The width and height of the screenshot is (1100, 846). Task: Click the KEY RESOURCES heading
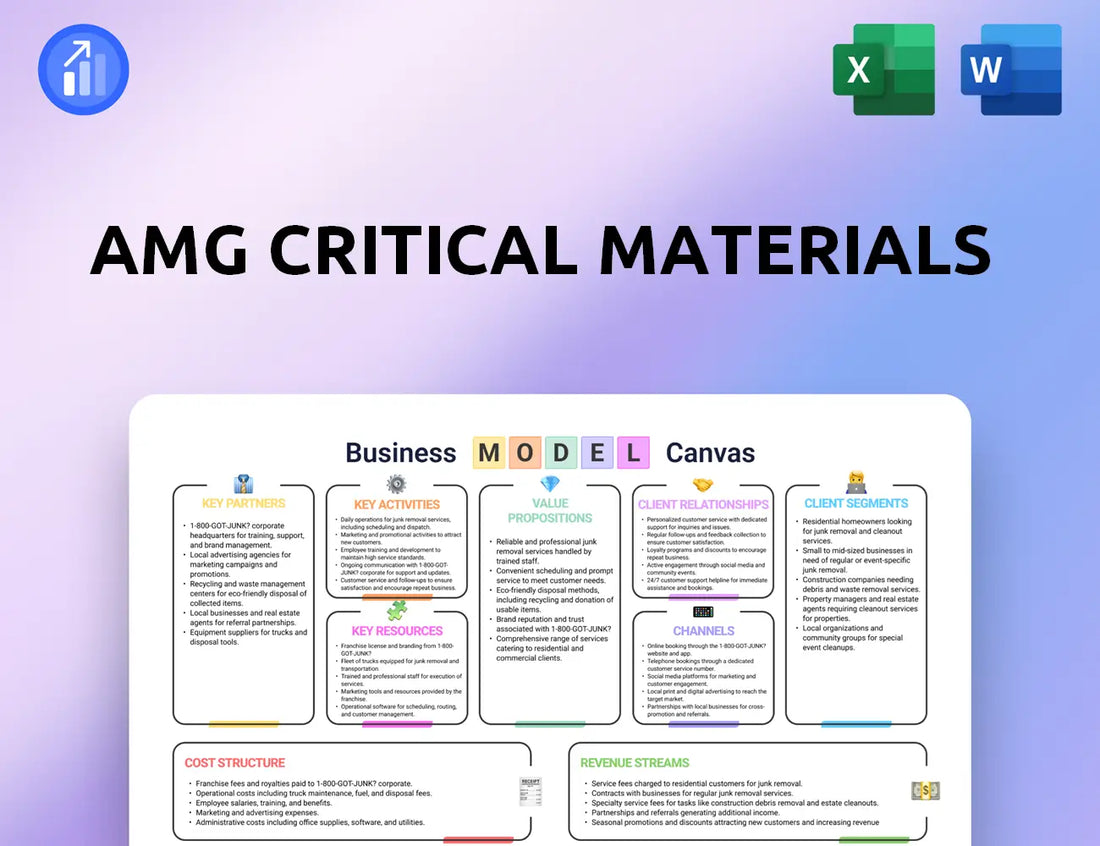397,631
